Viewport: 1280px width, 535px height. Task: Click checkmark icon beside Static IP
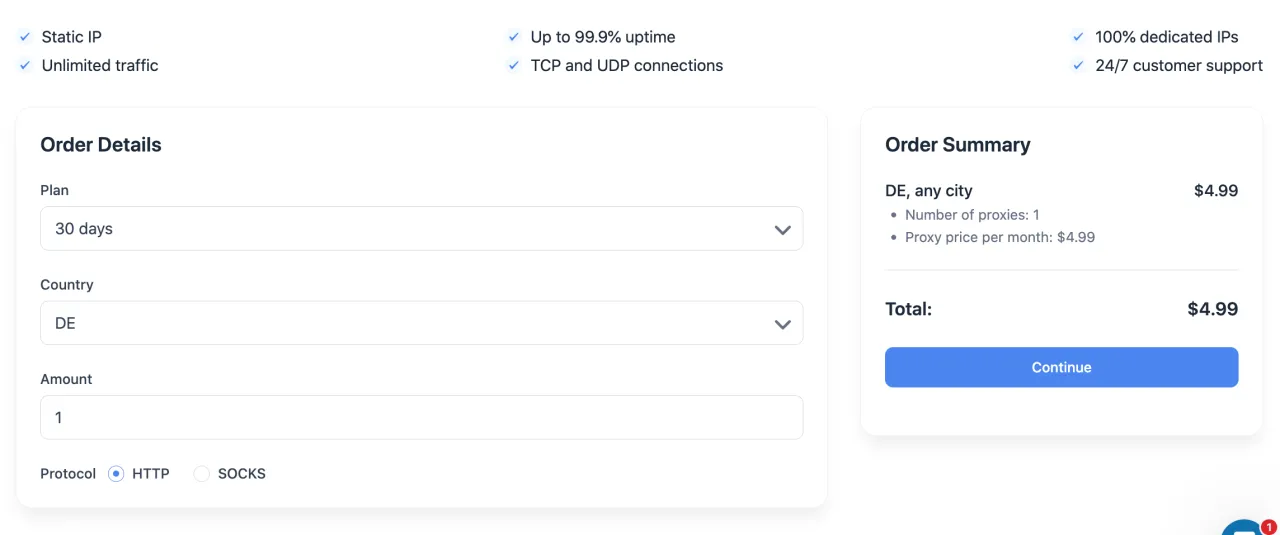(25, 37)
